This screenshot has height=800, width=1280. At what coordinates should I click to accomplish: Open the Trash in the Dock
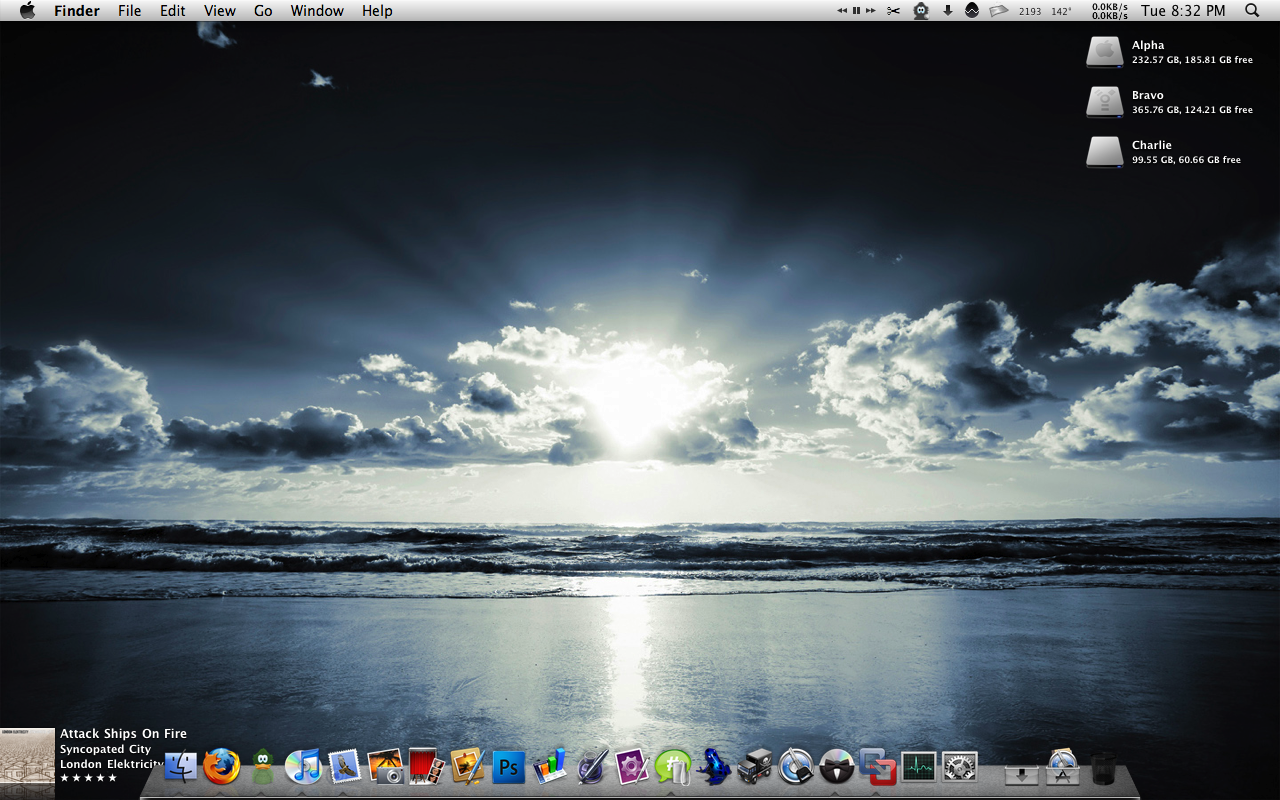[x=1103, y=768]
